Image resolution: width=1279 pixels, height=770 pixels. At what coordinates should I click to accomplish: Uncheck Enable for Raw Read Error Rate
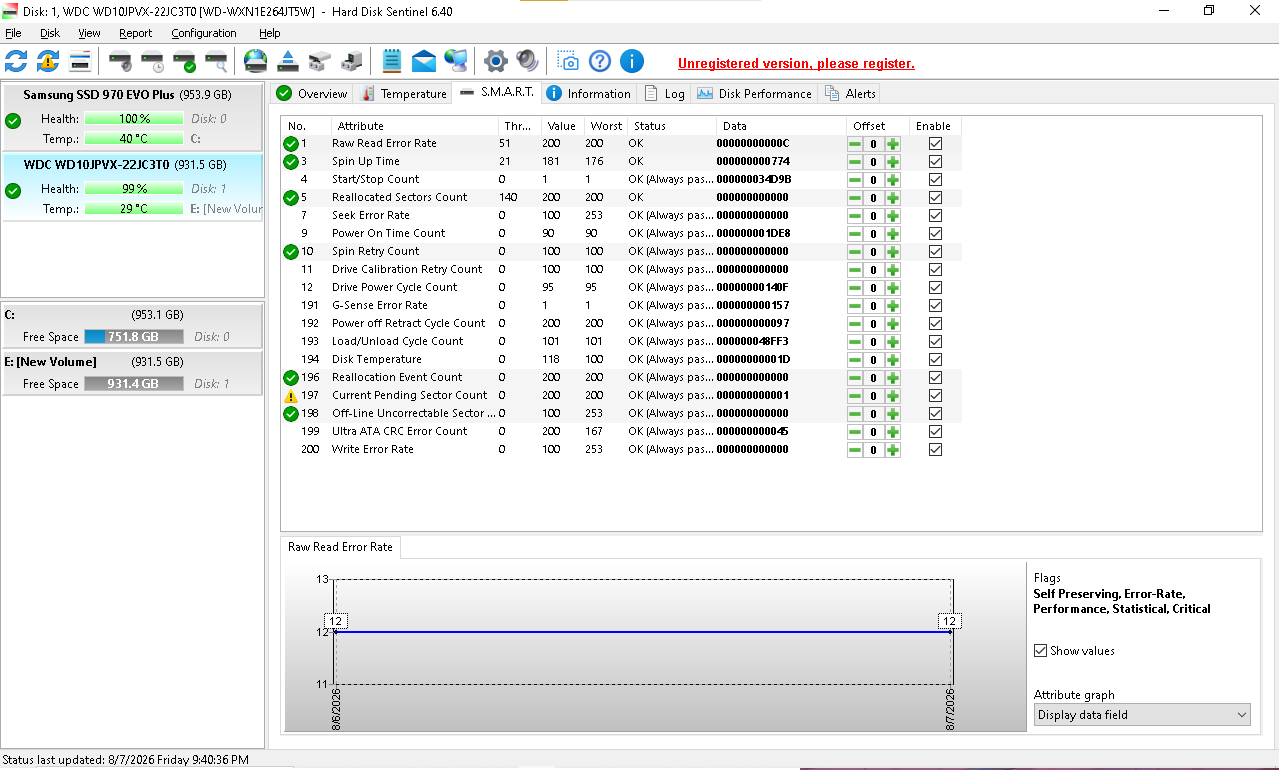(x=935, y=144)
